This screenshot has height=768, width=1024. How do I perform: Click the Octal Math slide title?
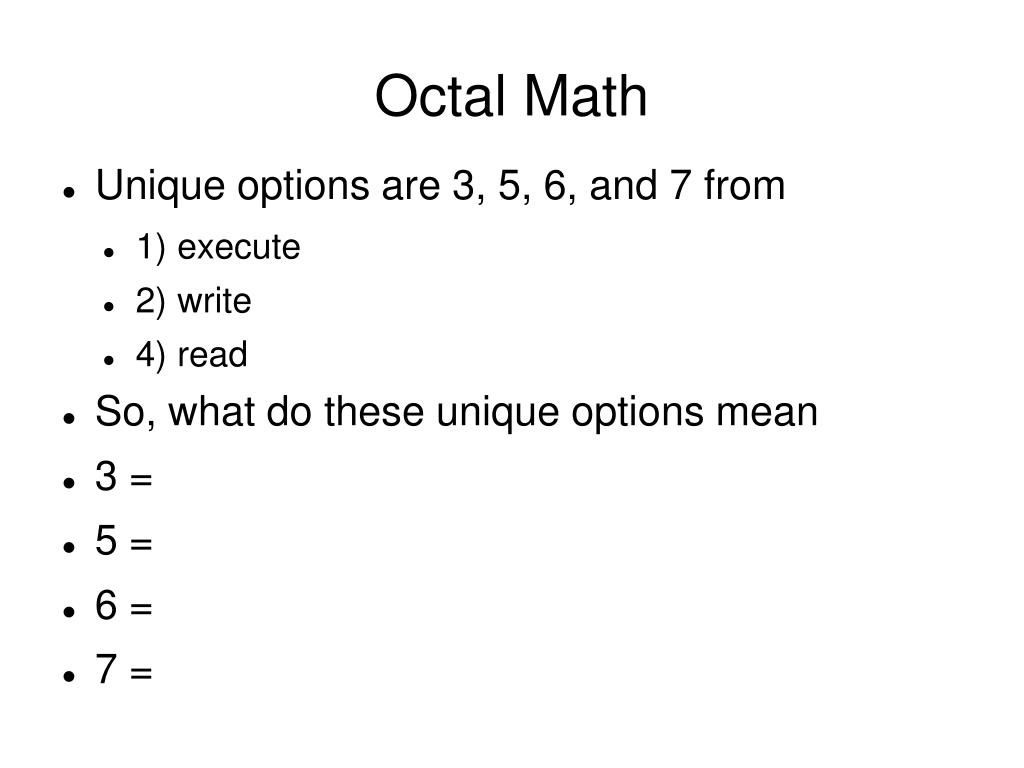click(x=511, y=96)
